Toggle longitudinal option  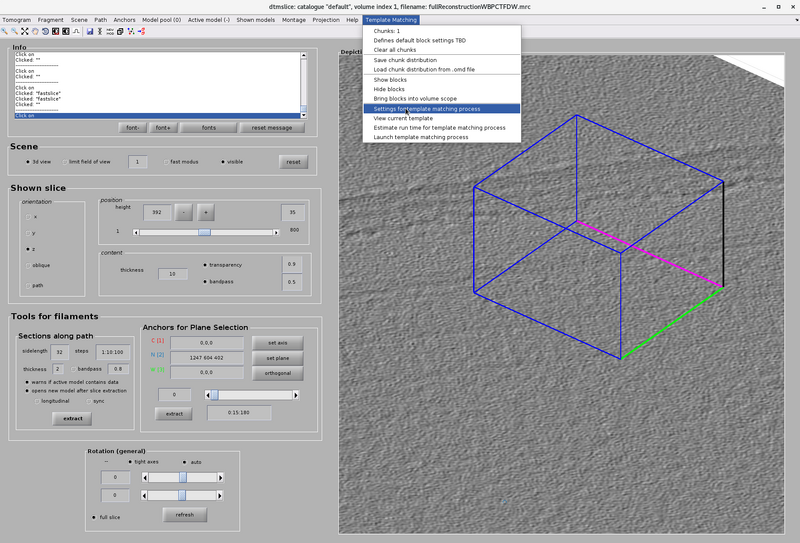pyautogui.click(x=37, y=401)
